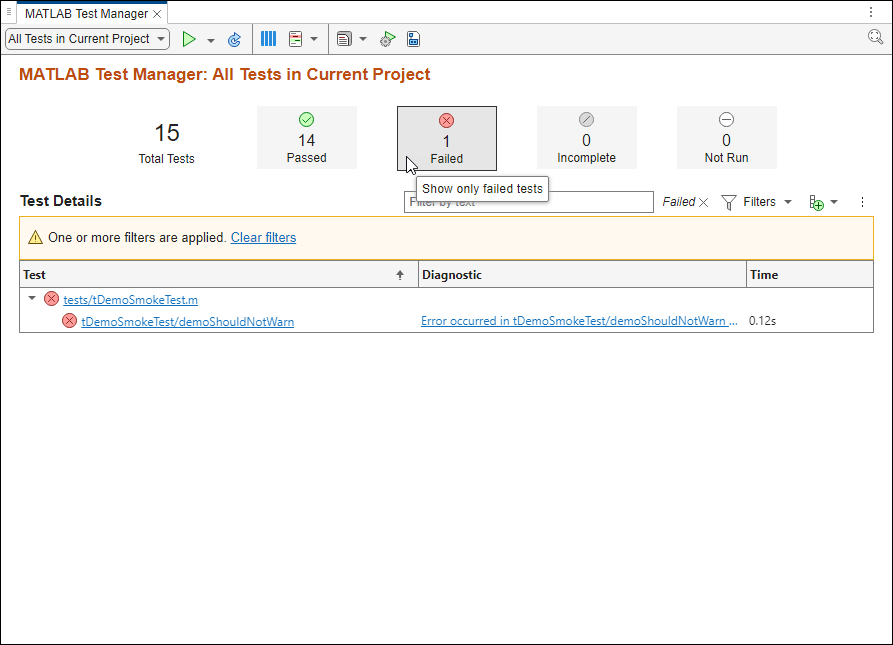Open the All Tests in Current Project dropdown
This screenshot has height=645, width=893.
tap(87, 39)
